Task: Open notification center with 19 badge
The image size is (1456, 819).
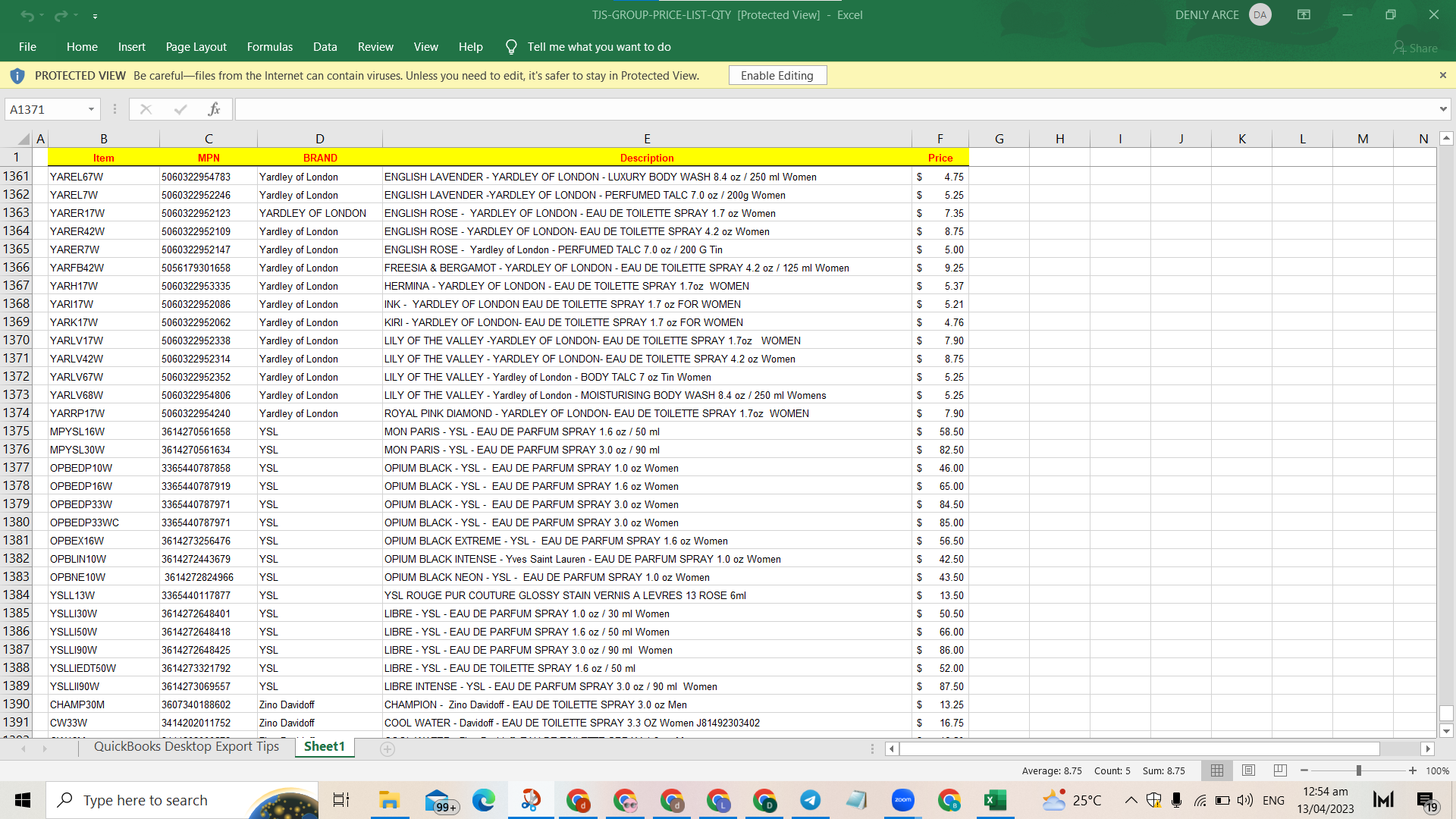Action: (1426, 801)
